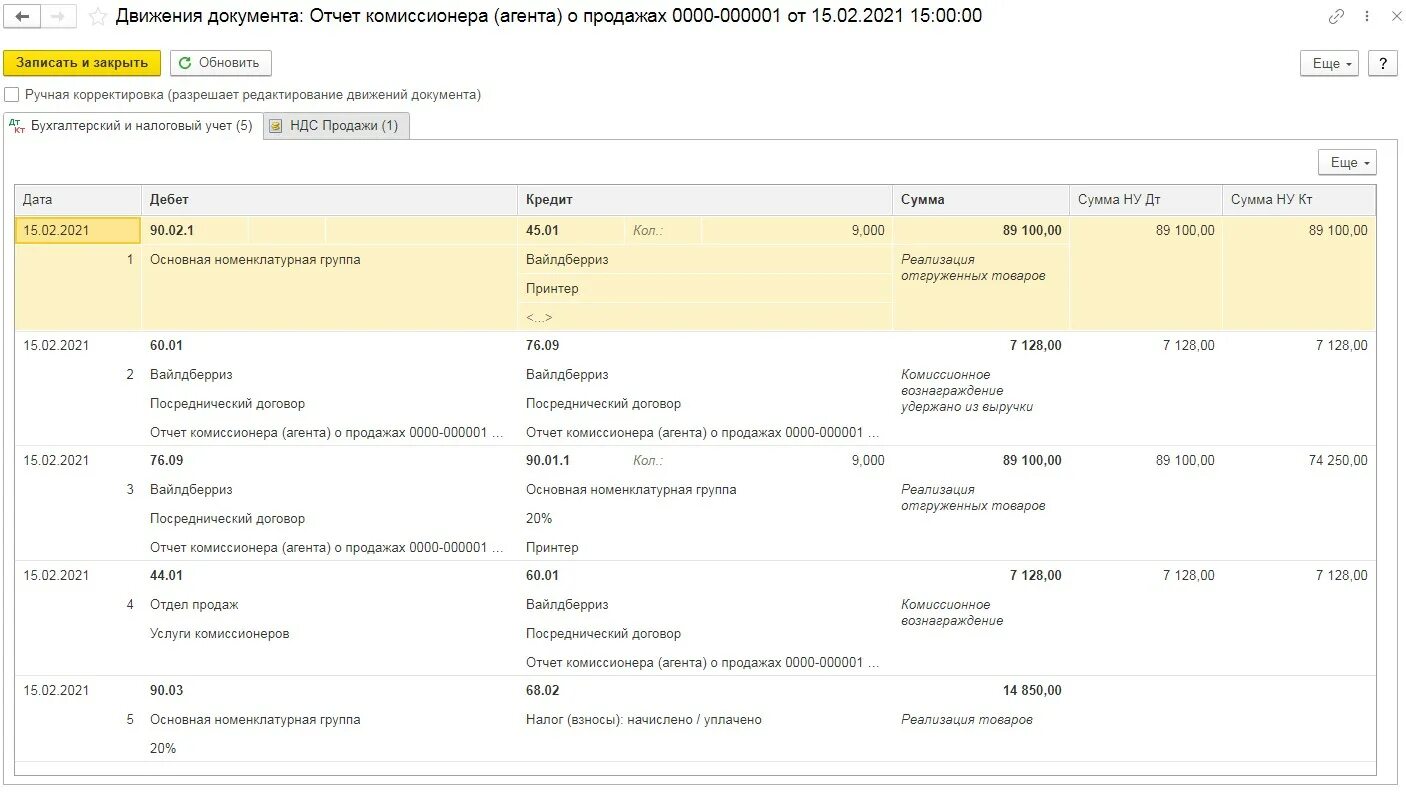The image size is (1406, 792).
Task: Open the table's Еще dropdown menu
Action: coord(1347,162)
